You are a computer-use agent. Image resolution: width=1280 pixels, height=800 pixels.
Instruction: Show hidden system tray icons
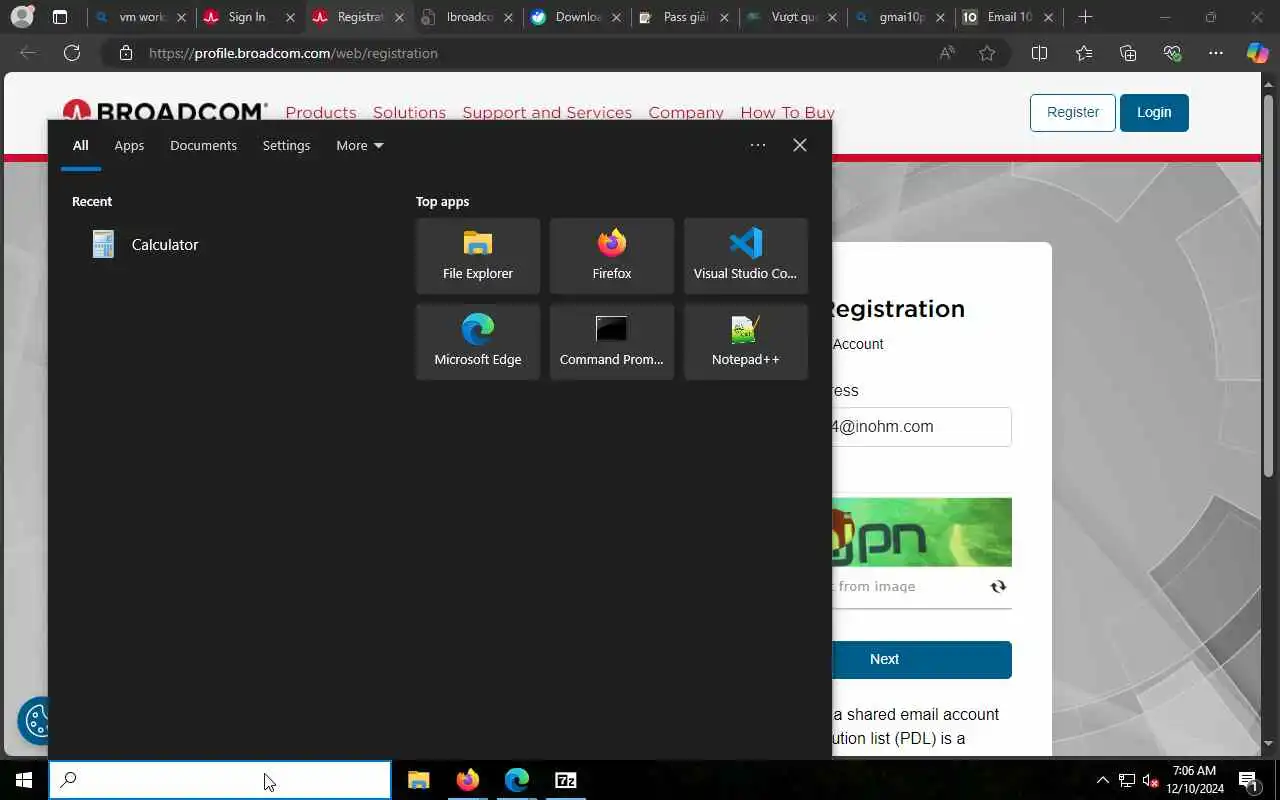[1102, 780]
